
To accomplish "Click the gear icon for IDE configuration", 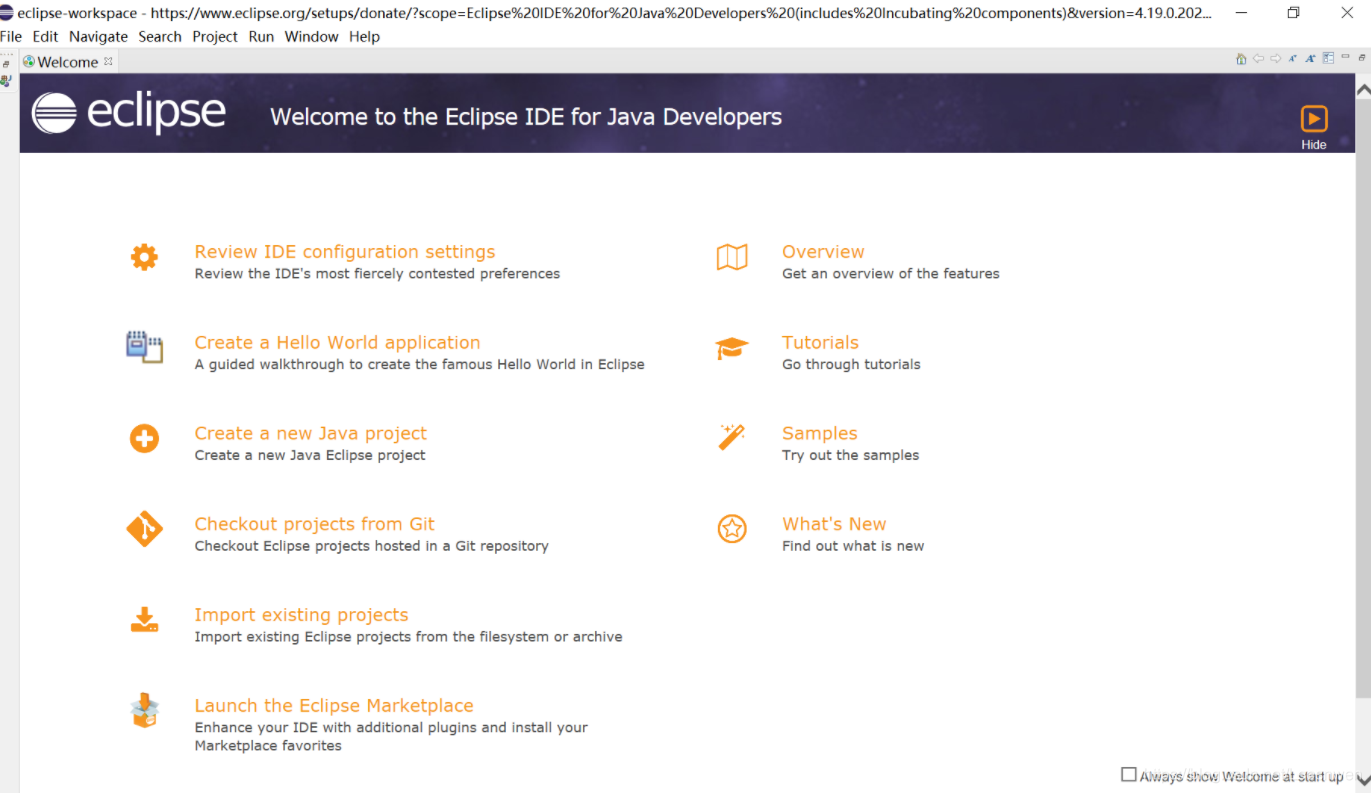I will 144,257.
